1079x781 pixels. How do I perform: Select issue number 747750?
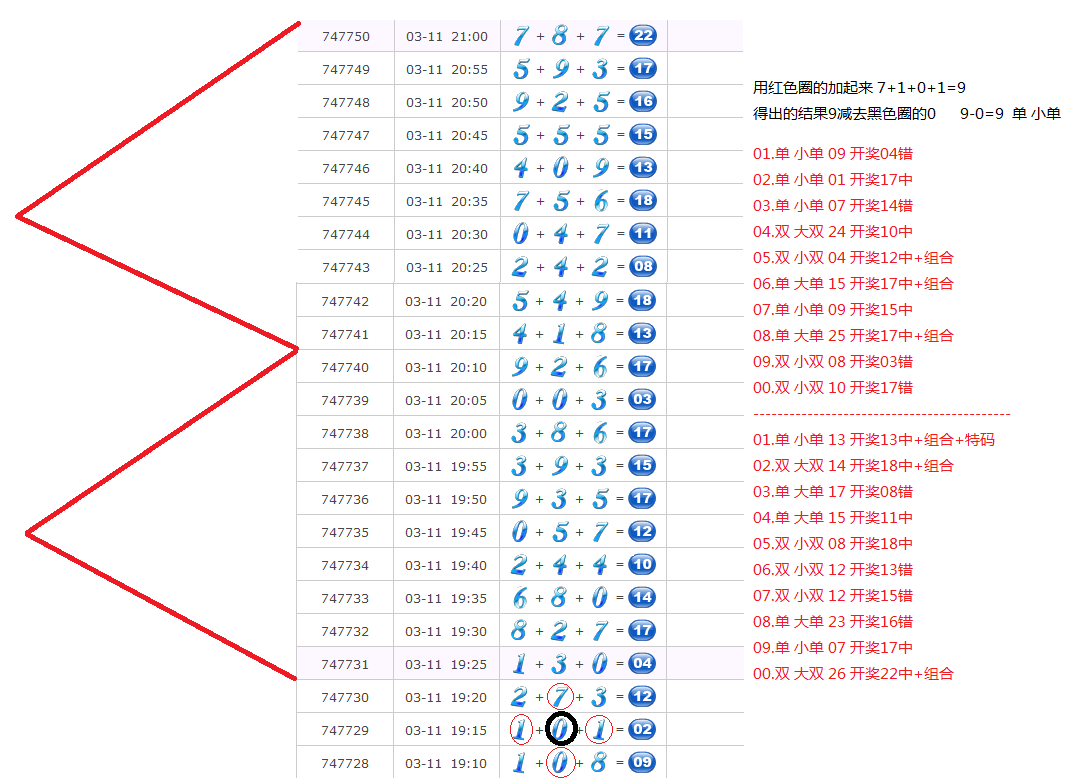(346, 37)
